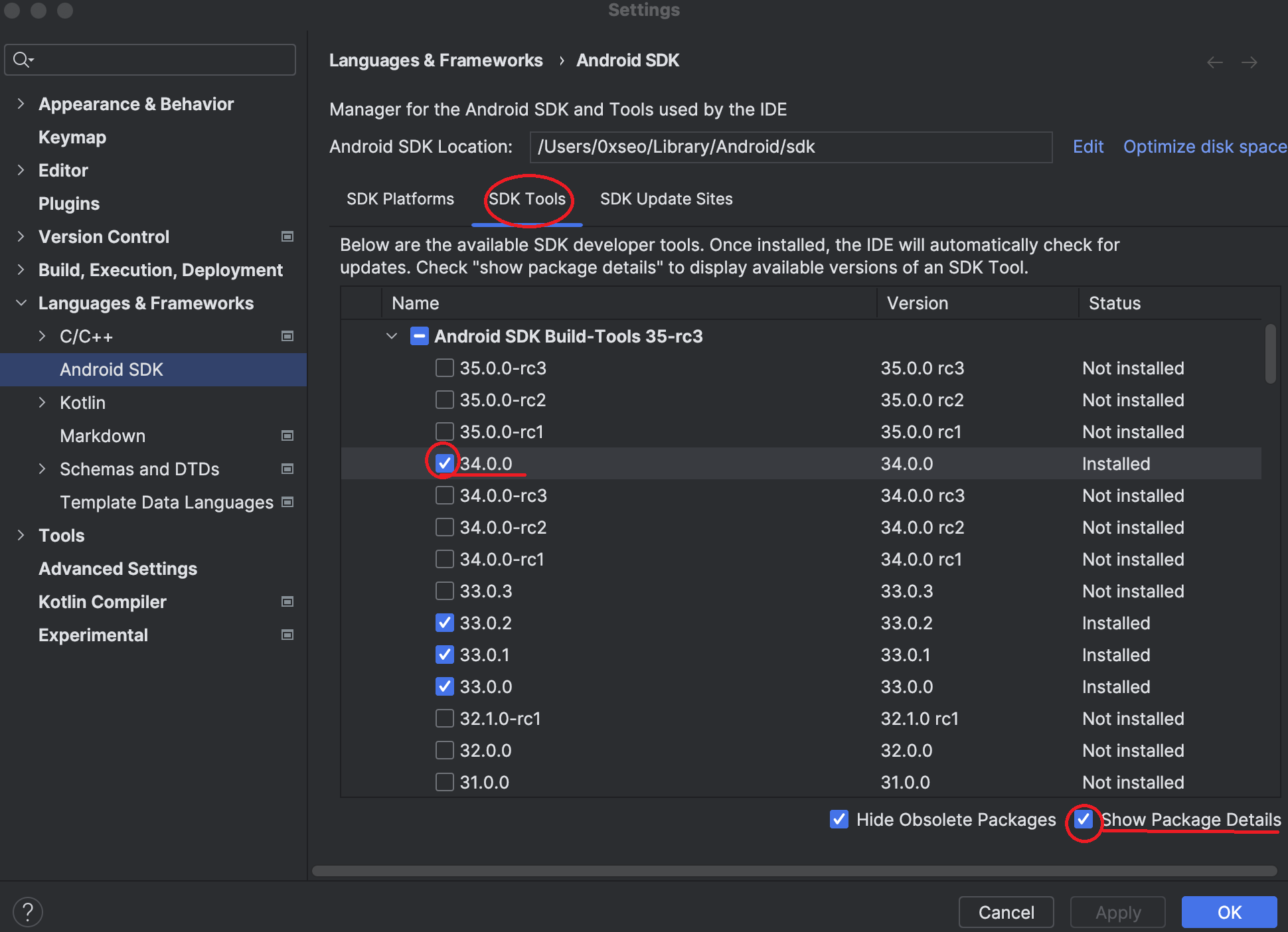This screenshot has height=932, width=1288.
Task: Click the help question mark icon
Action: pyautogui.click(x=27, y=911)
